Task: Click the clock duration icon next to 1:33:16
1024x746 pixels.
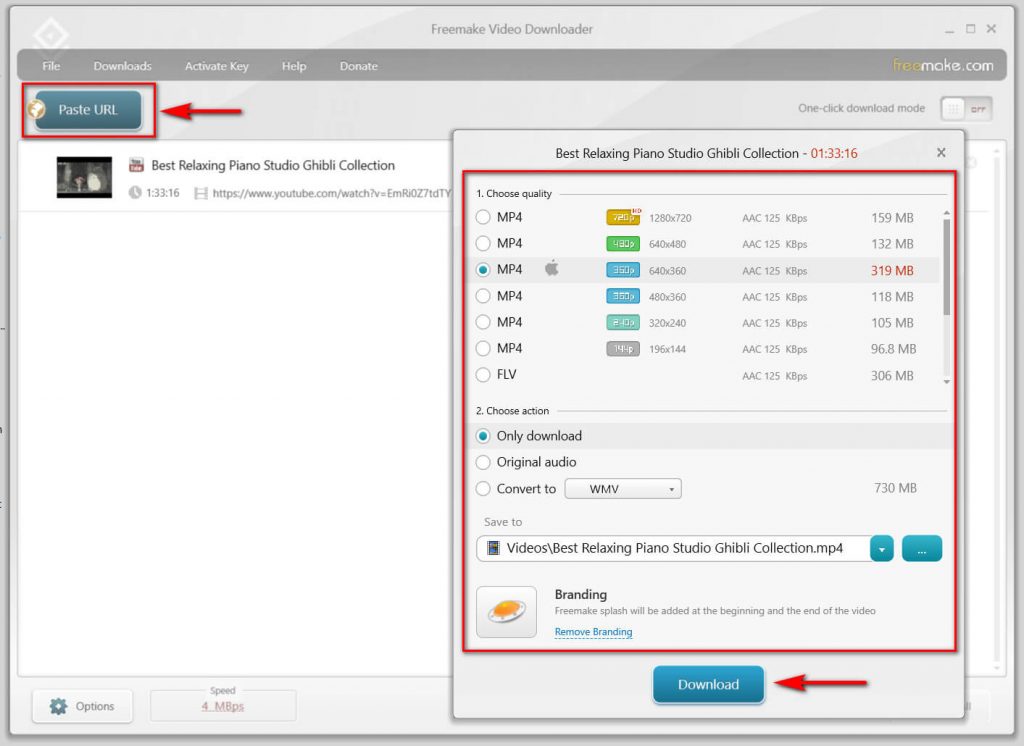Action: 135,193
